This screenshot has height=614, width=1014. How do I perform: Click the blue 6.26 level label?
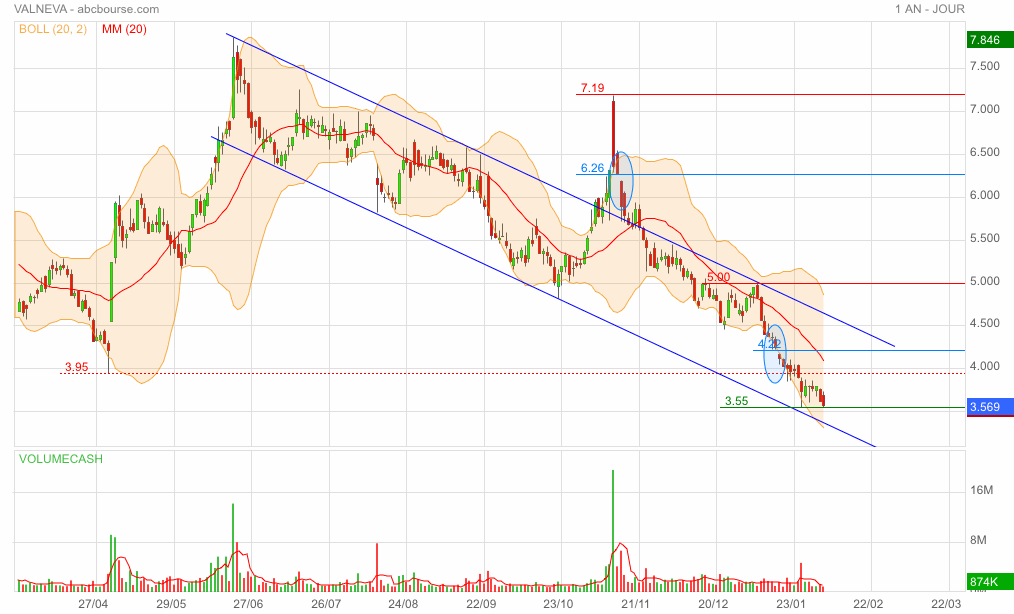pyautogui.click(x=592, y=168)
